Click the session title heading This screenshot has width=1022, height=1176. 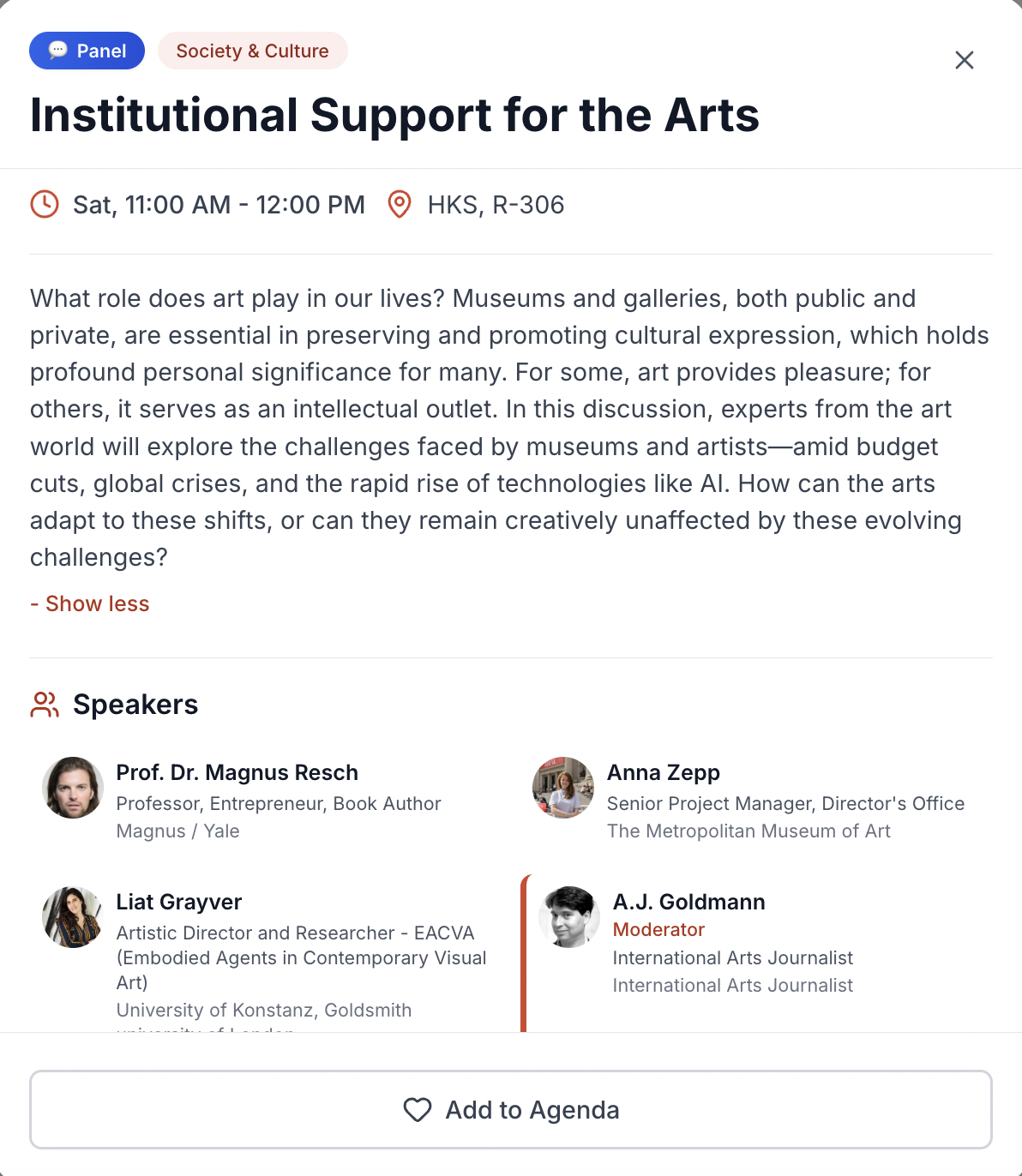[x=394, y=115]
